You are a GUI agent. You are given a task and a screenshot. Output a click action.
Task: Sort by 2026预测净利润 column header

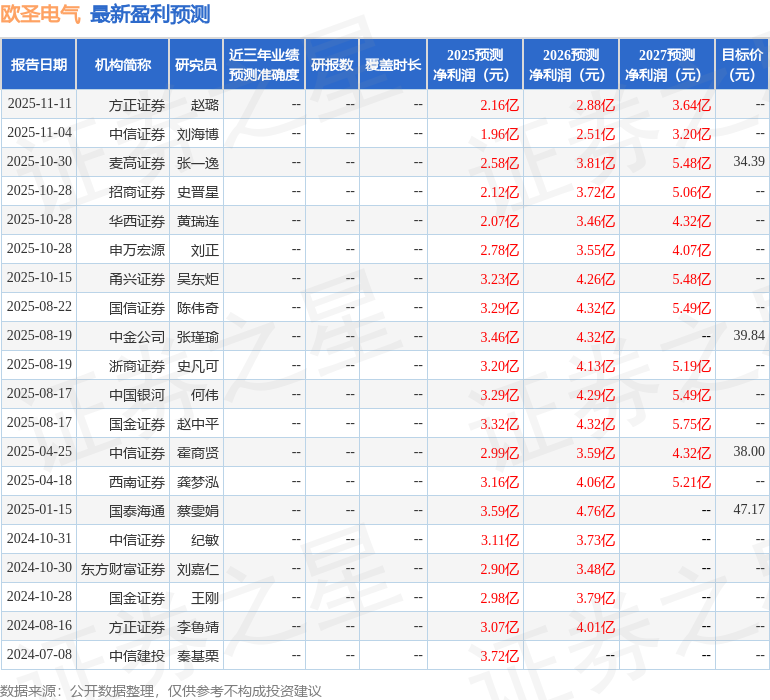coord(571,65)
